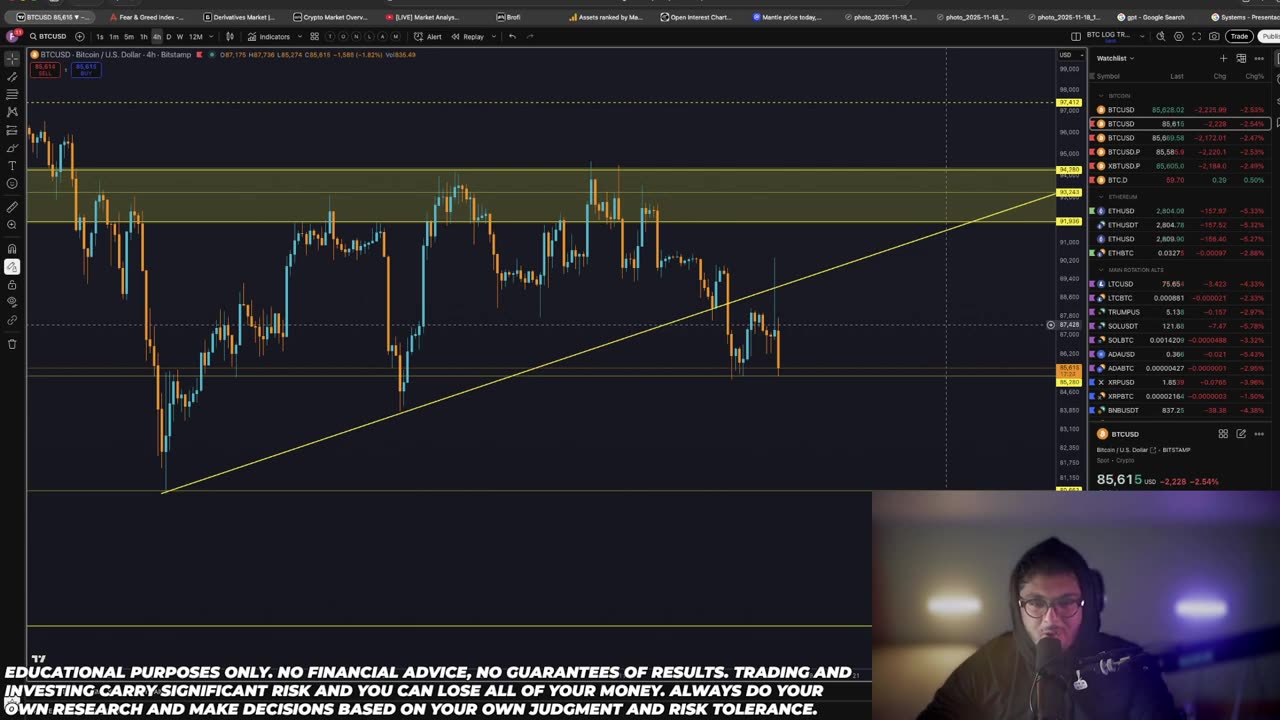Toggle magnet mode in drawing toolbar
Screen dimensions: 1280x720
[x=12, y=249]
